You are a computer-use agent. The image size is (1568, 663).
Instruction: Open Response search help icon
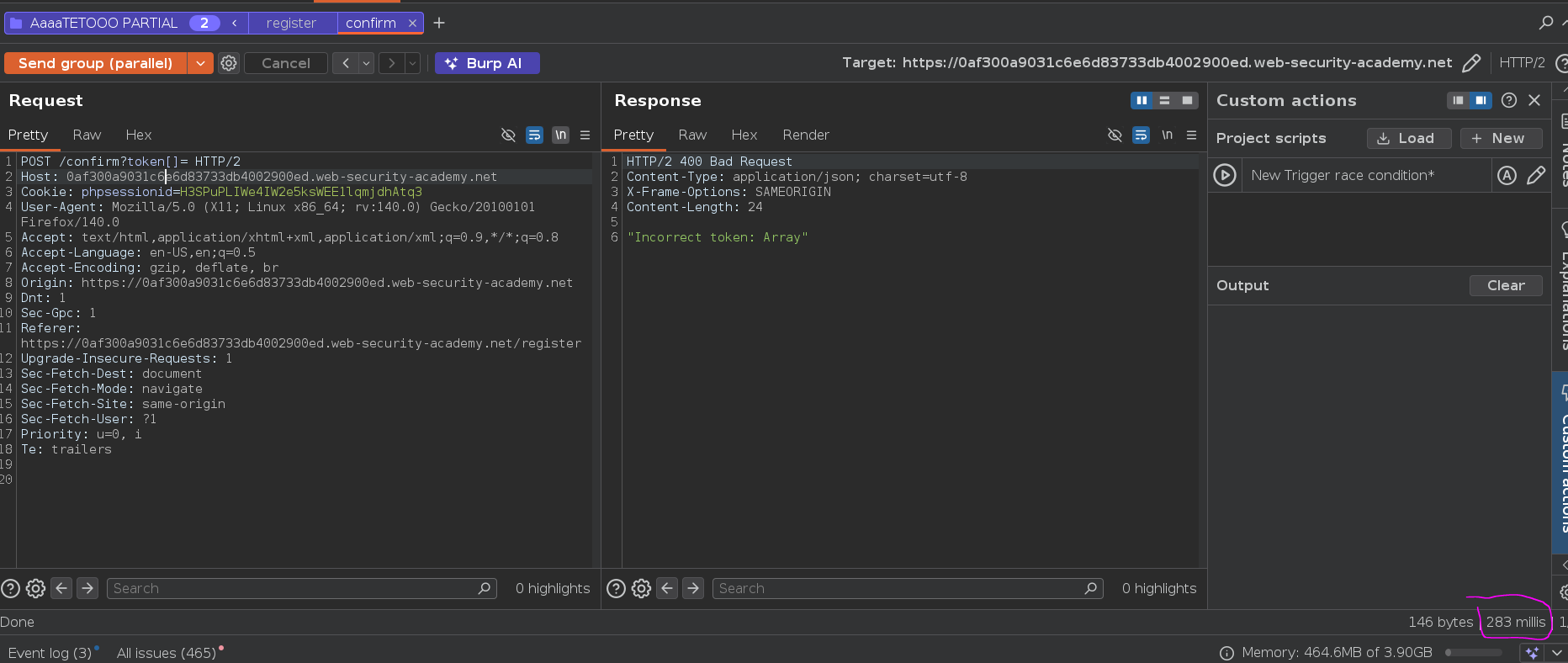point(616,589)
